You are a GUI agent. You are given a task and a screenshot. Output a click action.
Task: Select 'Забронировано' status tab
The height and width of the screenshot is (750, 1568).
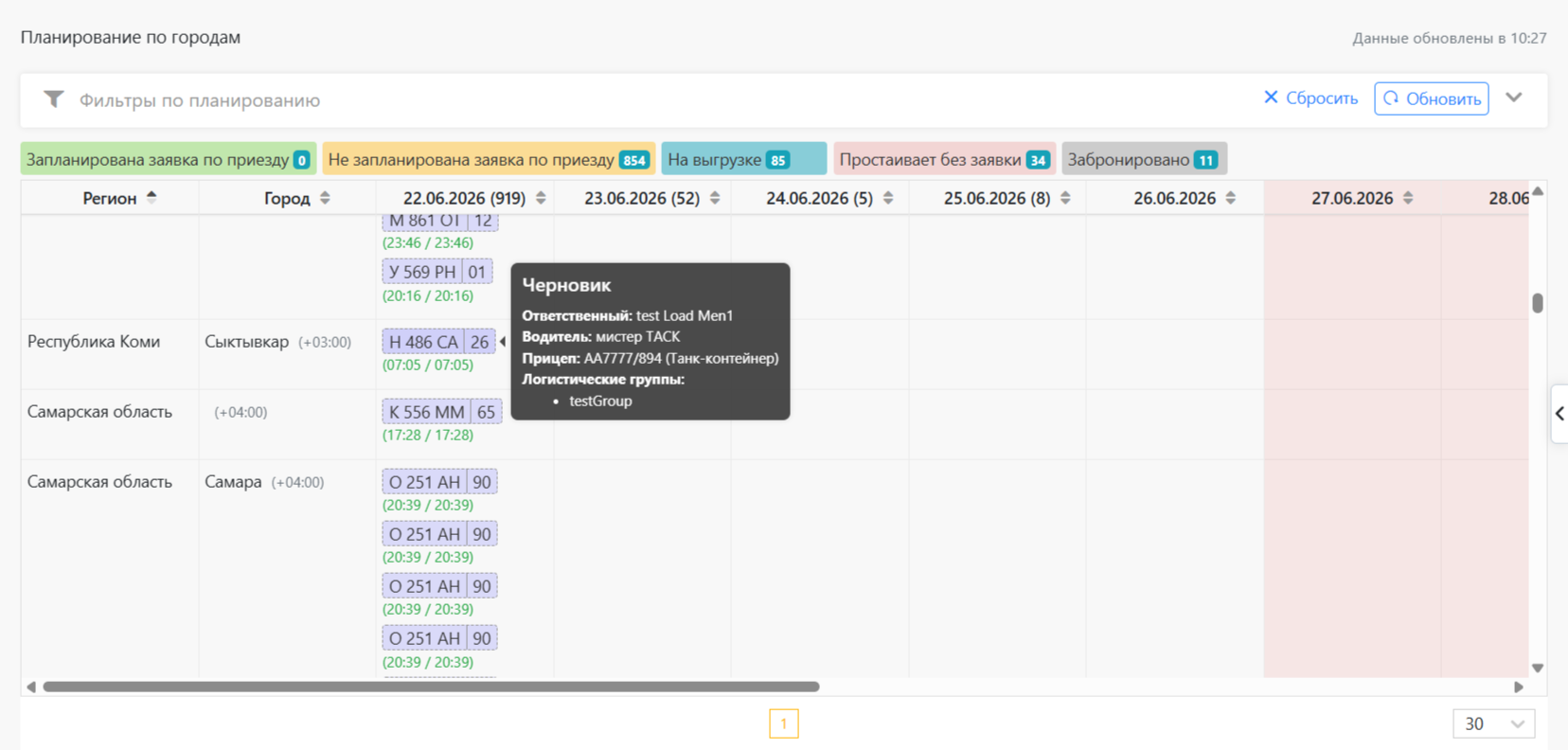(x=1144, y=159)
